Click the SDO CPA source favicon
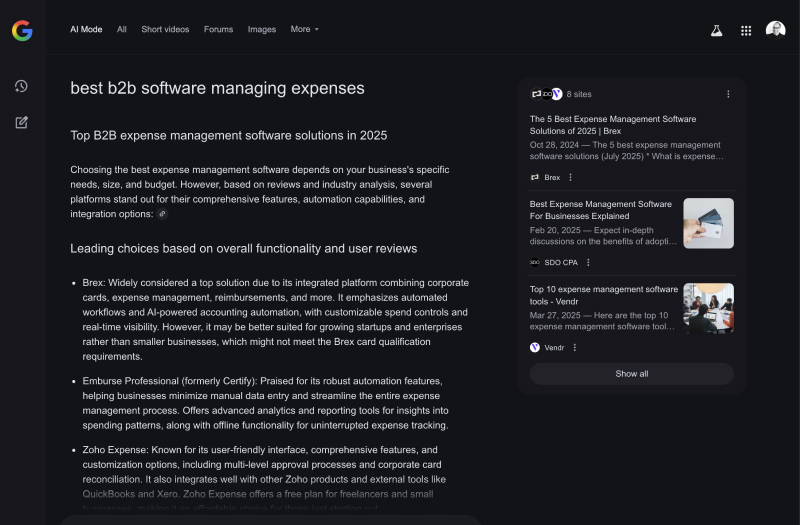 coord(535,262)
